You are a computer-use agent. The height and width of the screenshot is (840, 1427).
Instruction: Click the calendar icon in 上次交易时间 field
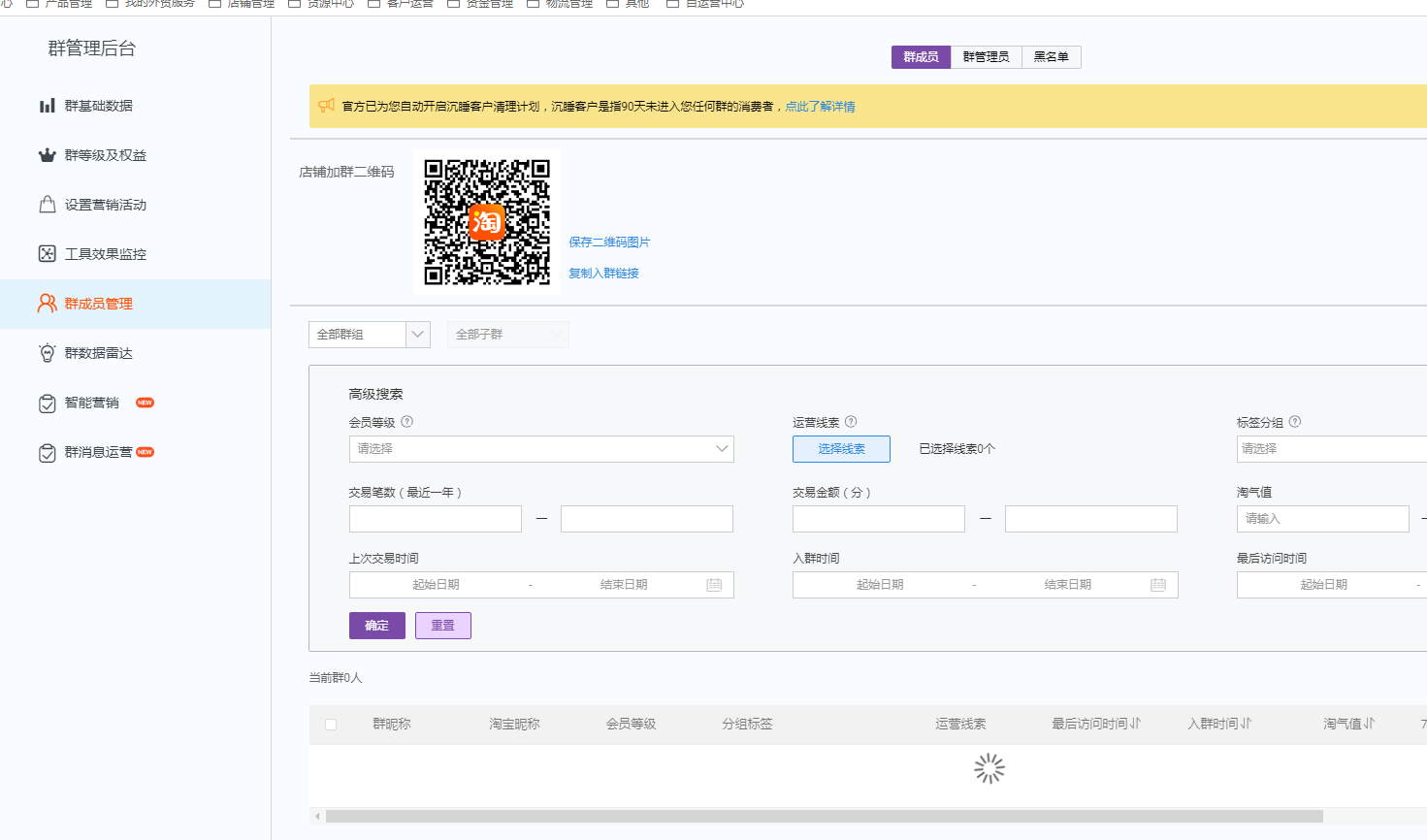pos(714,585)
